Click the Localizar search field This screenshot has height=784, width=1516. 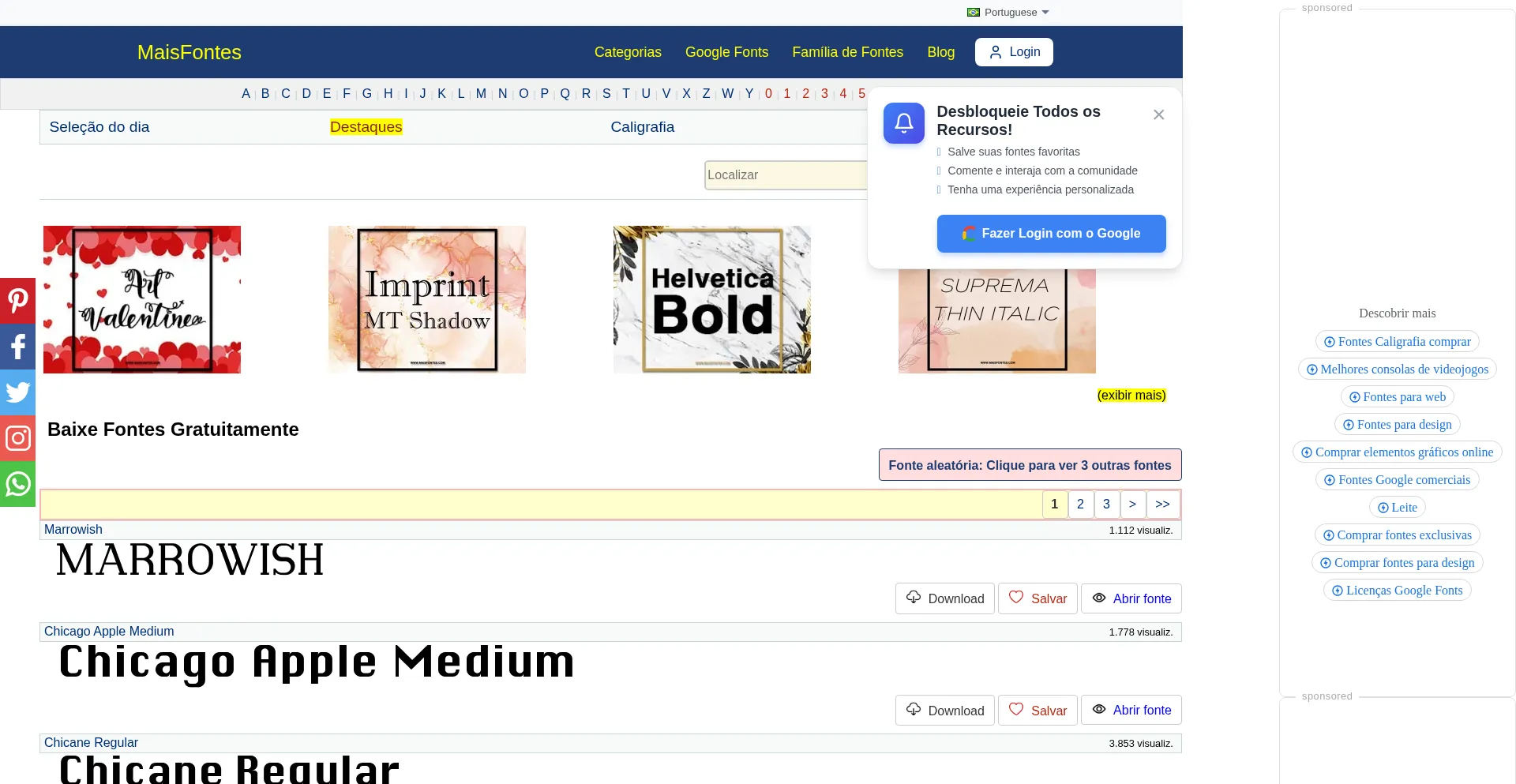pos(785,175)
